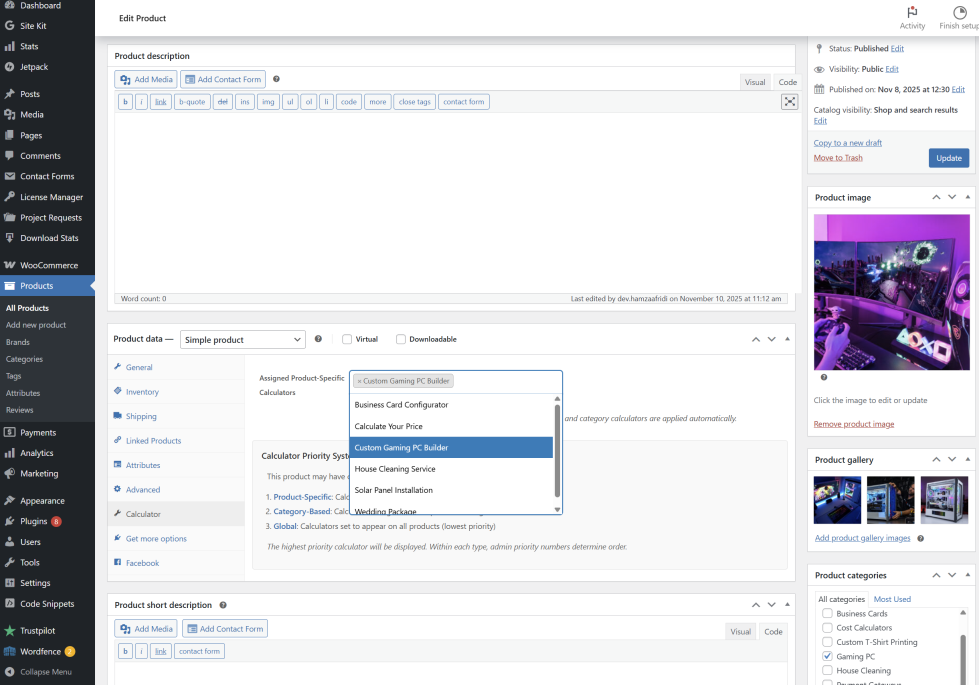Click the distraction-free fullscreen editor icon
This screenshot has height=685, width=979.
(x=789, y=102)
